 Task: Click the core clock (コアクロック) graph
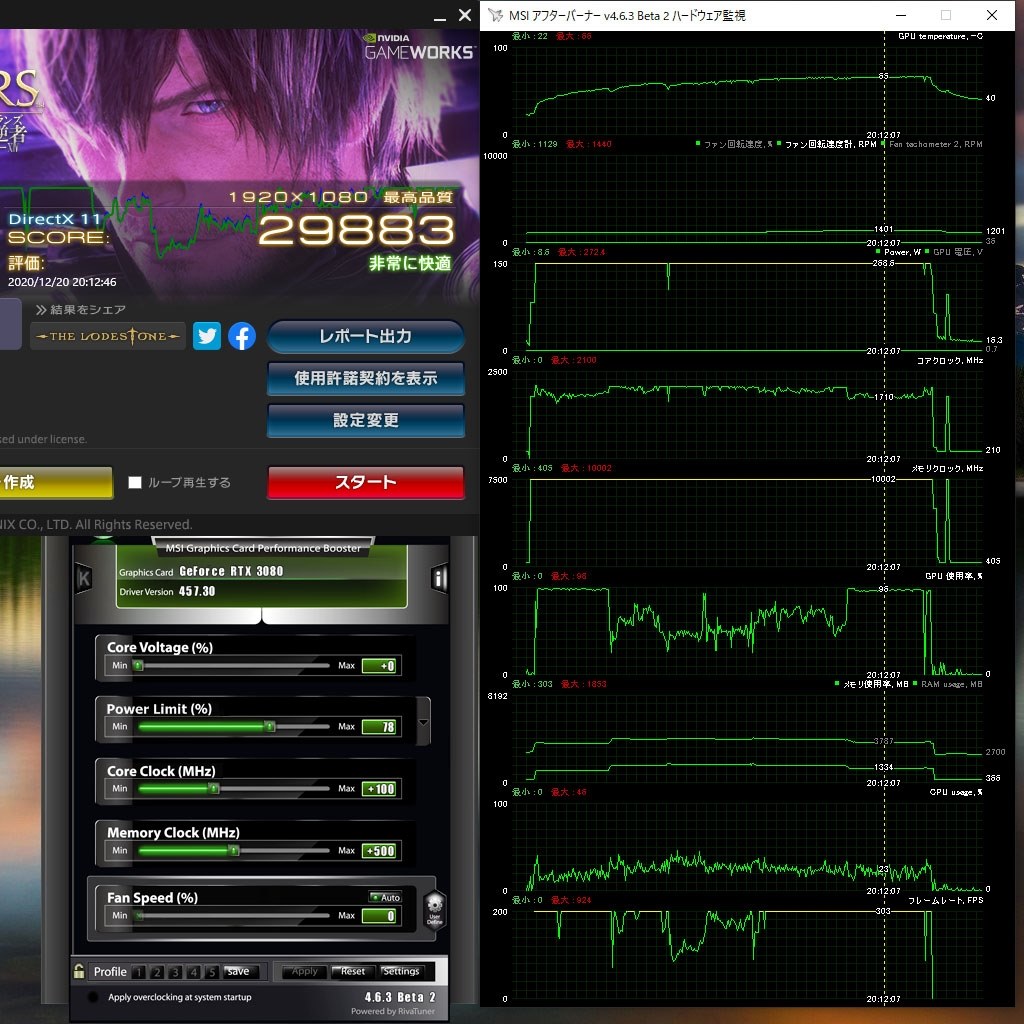tap(746, 415)
